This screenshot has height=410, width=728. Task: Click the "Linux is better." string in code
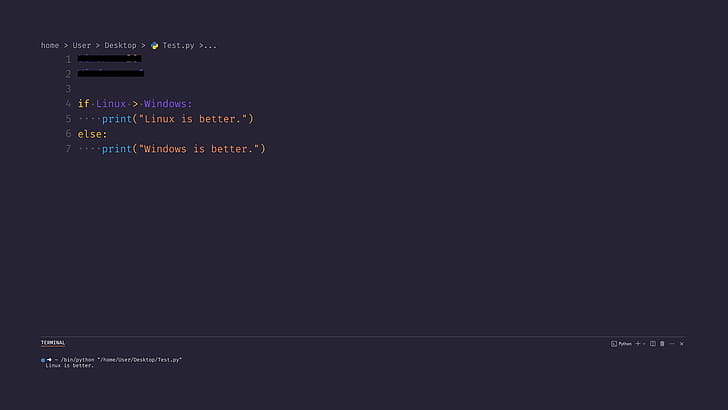195,119
